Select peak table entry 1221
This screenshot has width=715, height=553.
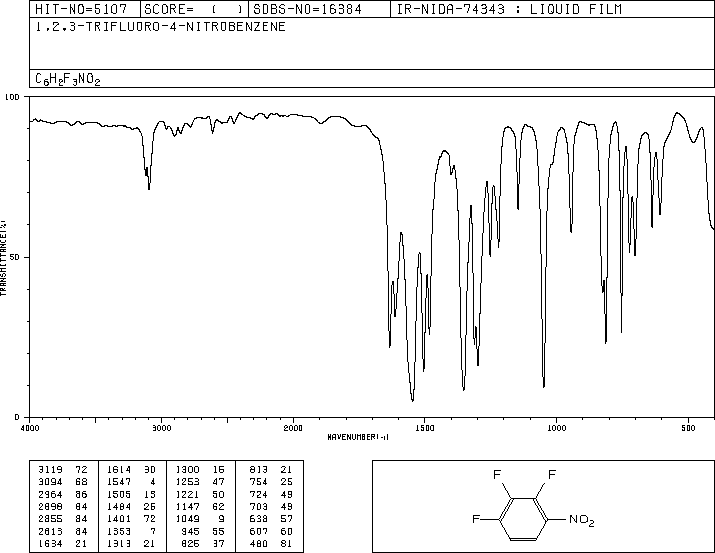click(187, 494)
